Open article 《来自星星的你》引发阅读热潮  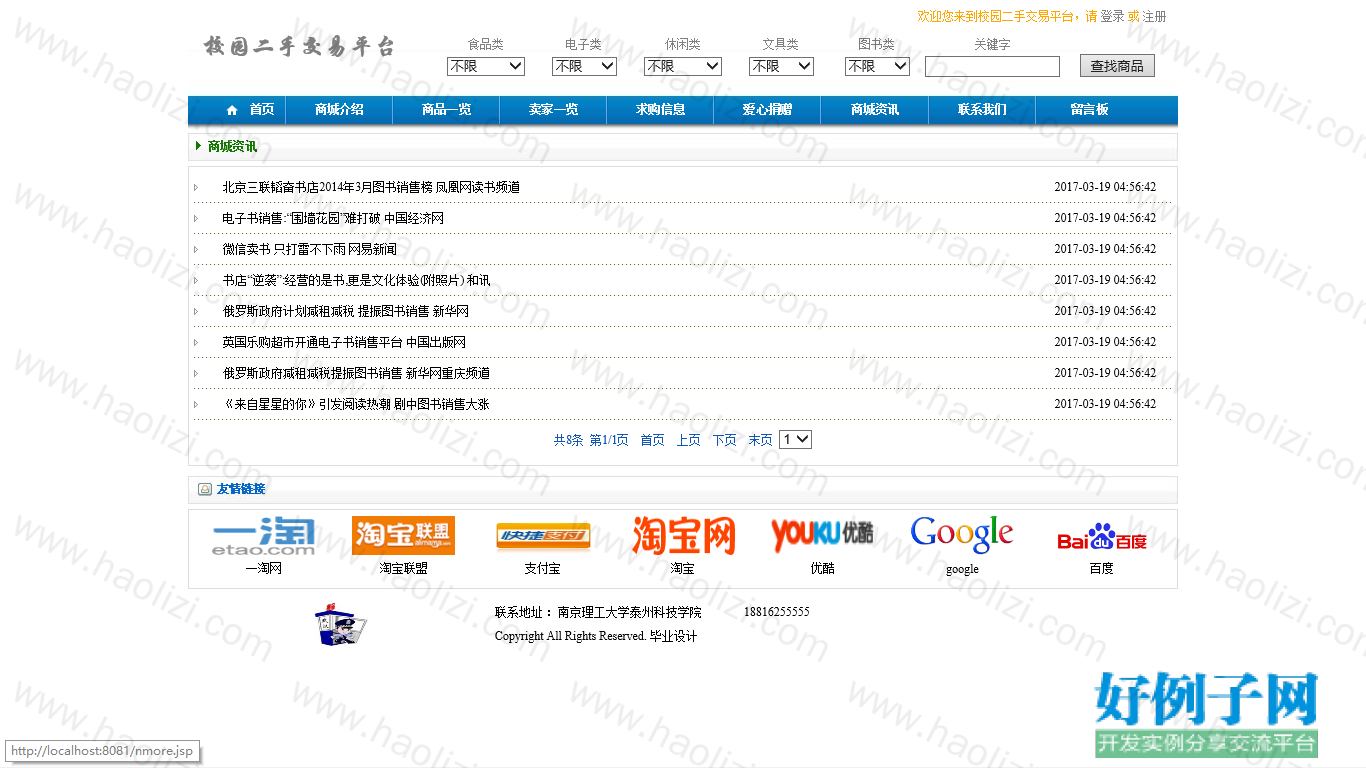point(356,404)
